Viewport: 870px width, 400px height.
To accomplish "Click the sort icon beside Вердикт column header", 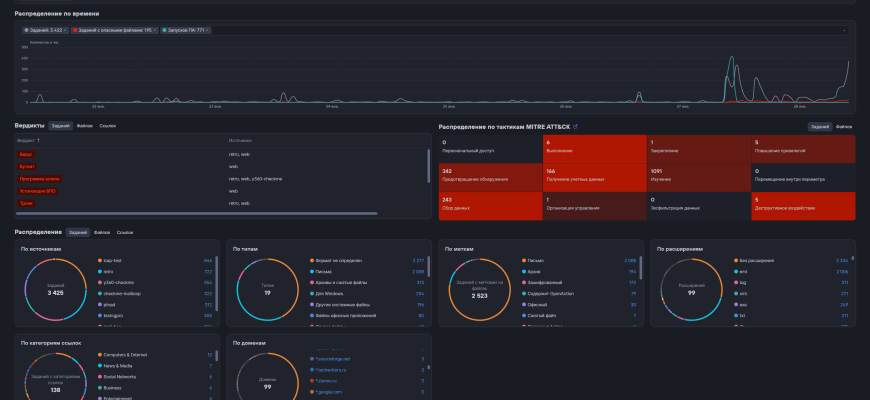I will [x=39, y=140].
